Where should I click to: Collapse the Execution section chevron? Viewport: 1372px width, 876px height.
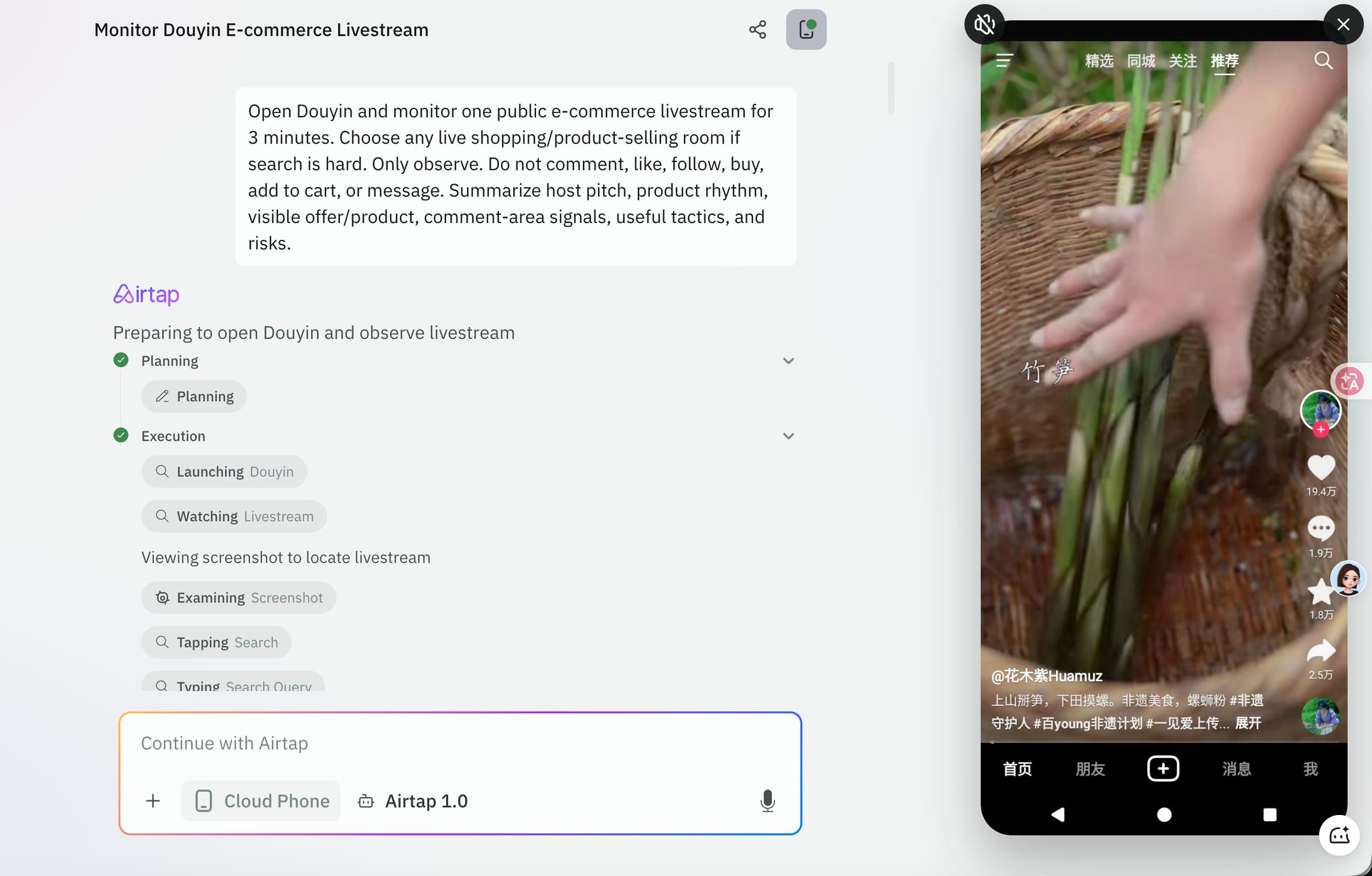pyautogui.click(x=788, y=436)
